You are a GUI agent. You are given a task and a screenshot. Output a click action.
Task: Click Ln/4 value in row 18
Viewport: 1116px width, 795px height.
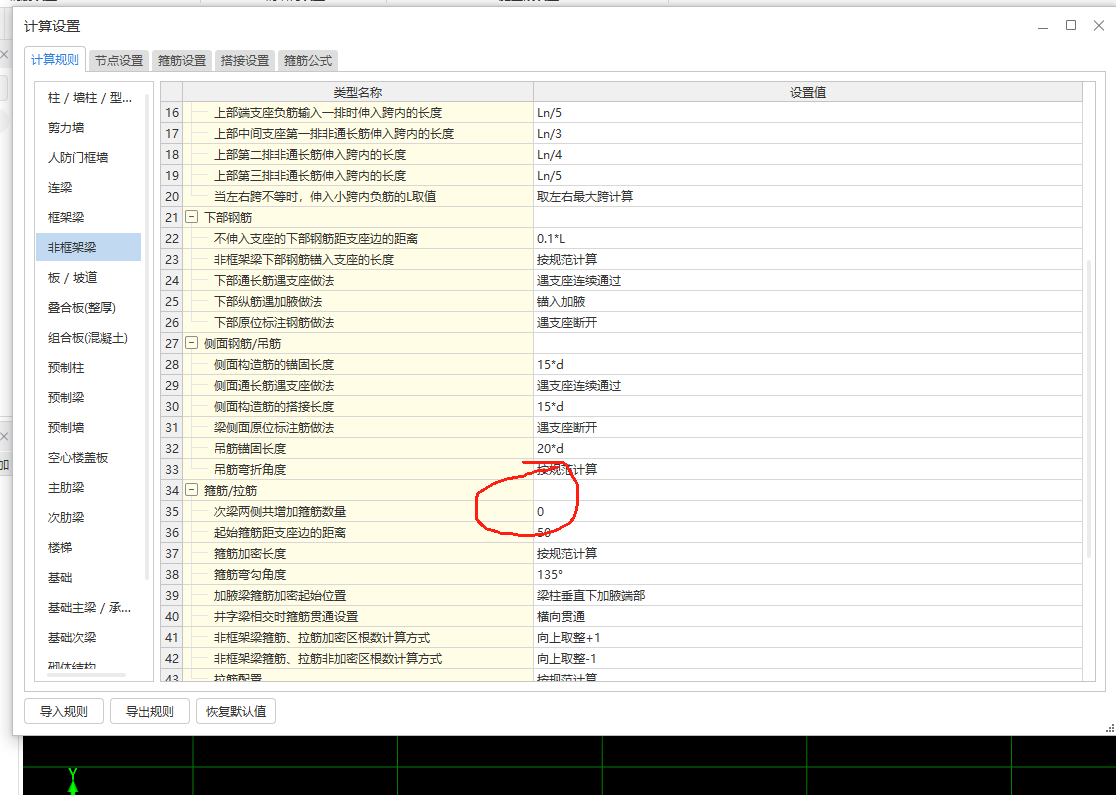point(808,154)
